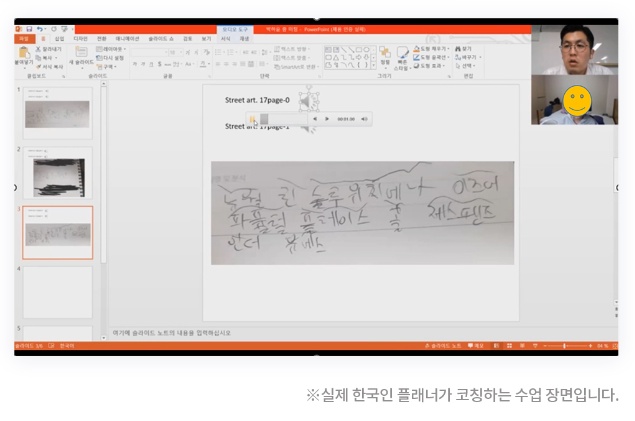Expand the shapes gallery with More arrow
The height and width of the screenshot is (421, 635).
[x=373, y=65]
